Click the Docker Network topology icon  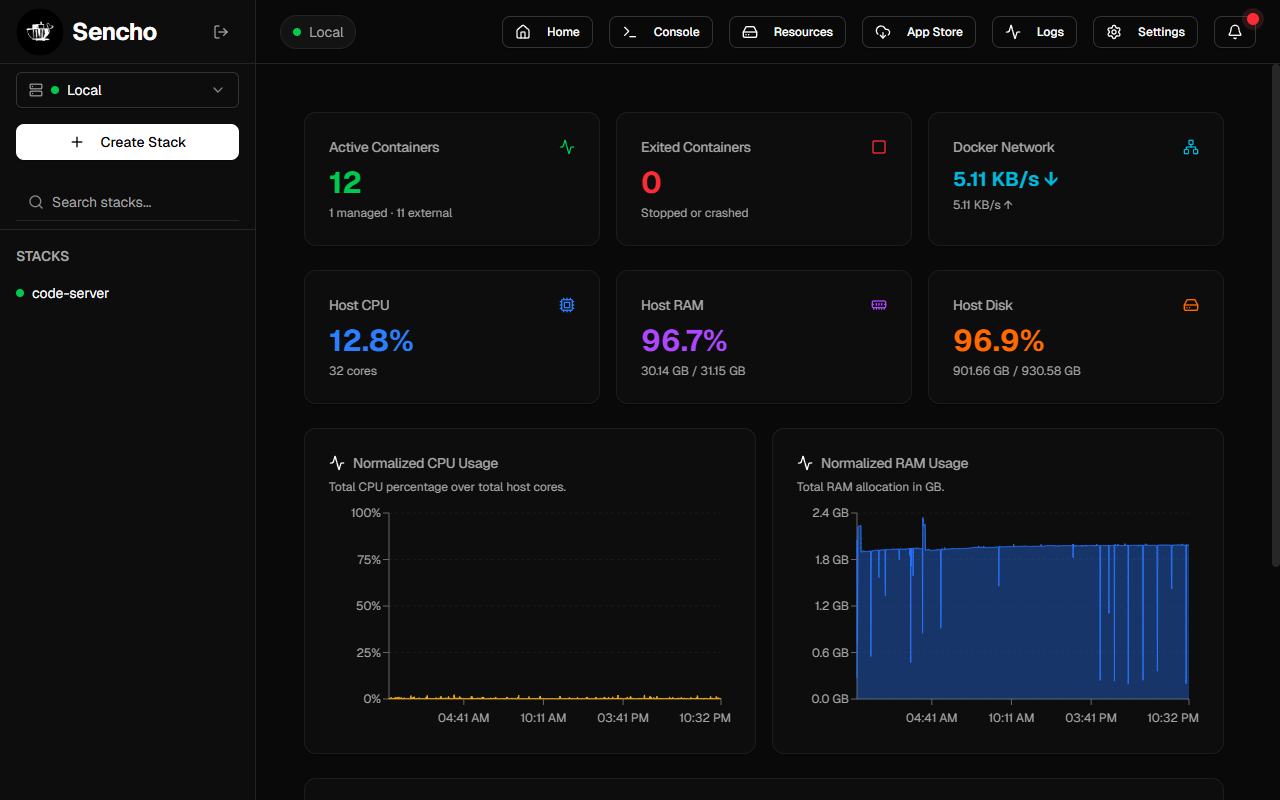(1191, 147)
